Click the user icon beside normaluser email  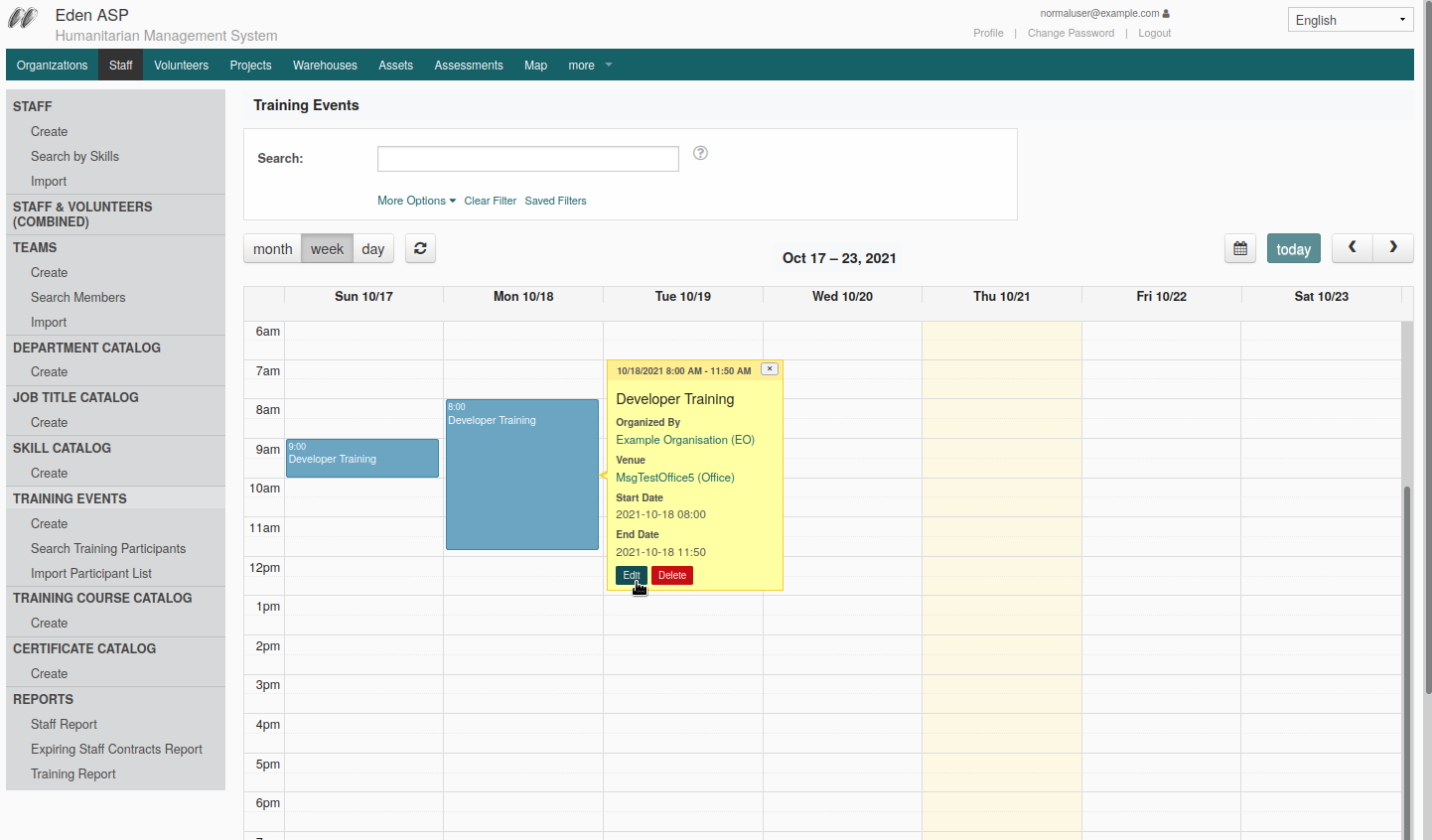pos(1166,14)
